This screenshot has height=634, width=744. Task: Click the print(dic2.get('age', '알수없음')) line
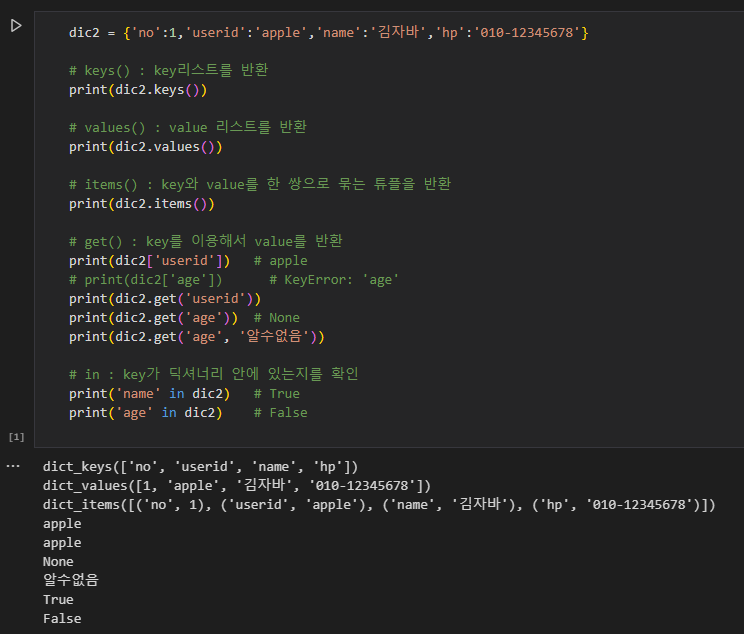[197, 336]
